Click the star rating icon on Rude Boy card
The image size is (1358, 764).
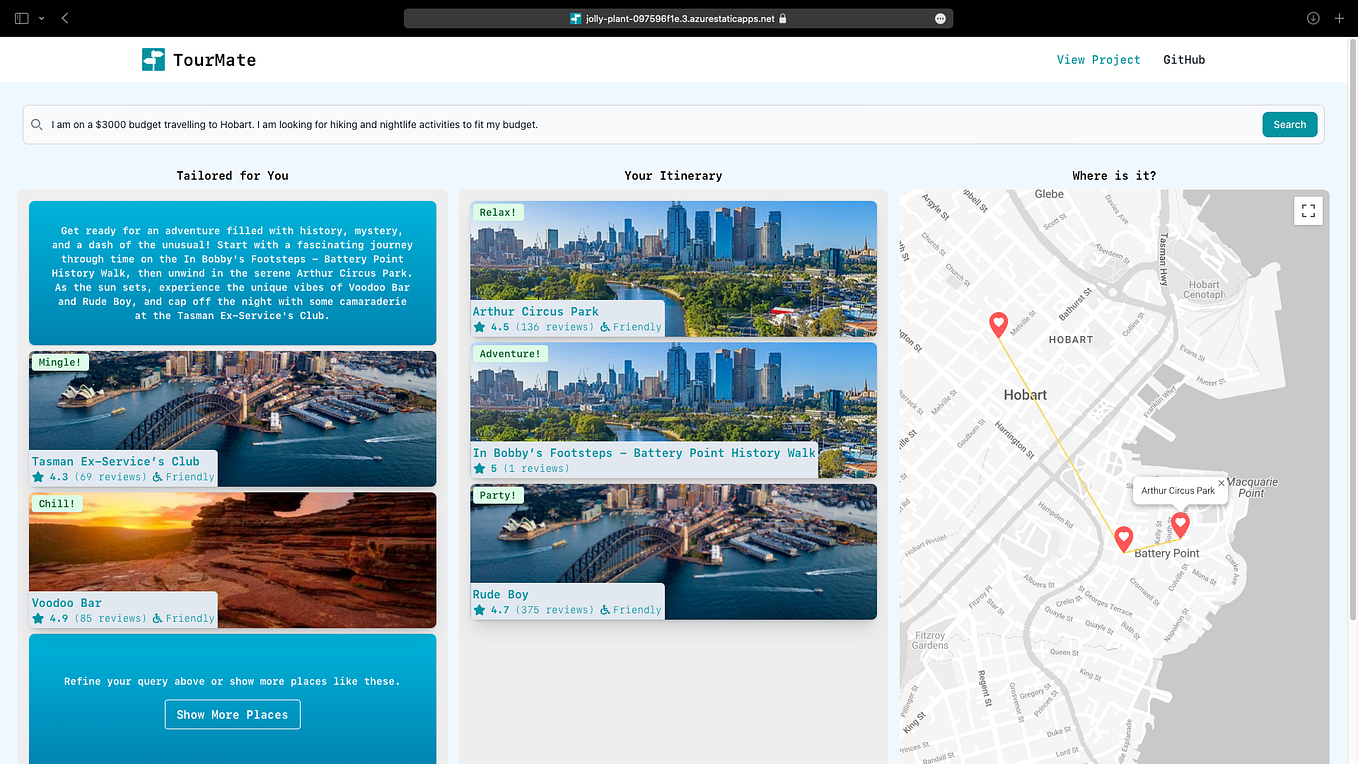coord(478,608)
